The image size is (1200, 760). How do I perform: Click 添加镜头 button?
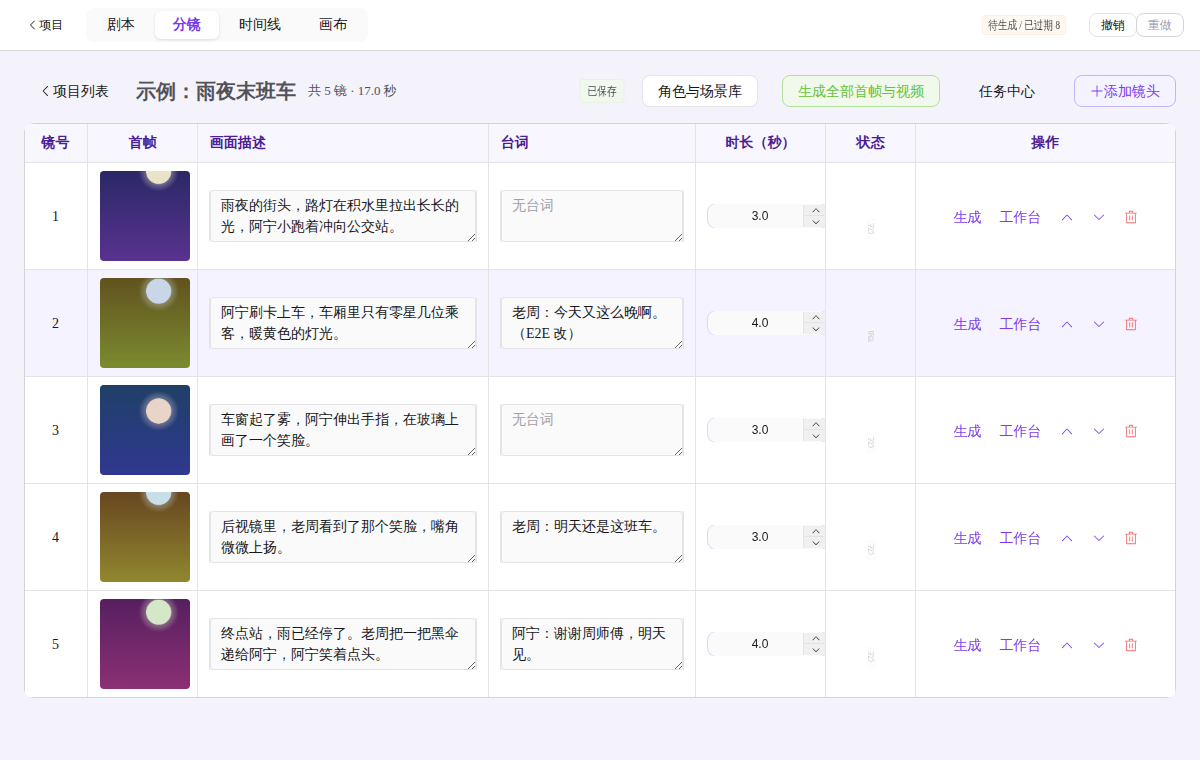tap(1125, 91)
